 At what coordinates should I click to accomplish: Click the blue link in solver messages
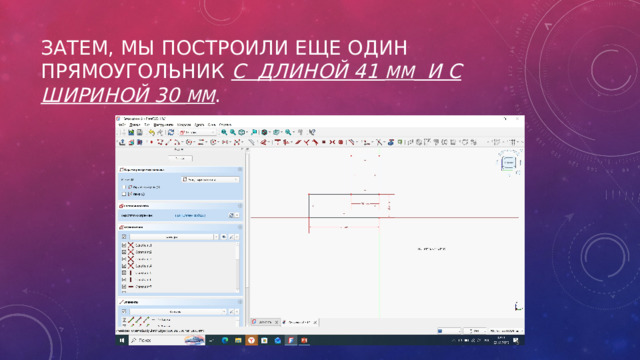pyautogui.click(x=190, y=215)
